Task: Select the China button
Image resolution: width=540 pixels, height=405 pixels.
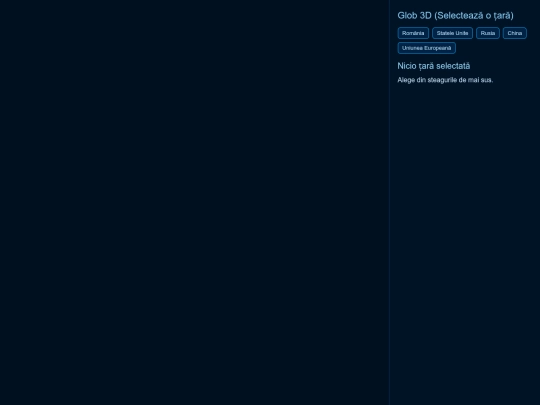Action: [x=515, y=33]
